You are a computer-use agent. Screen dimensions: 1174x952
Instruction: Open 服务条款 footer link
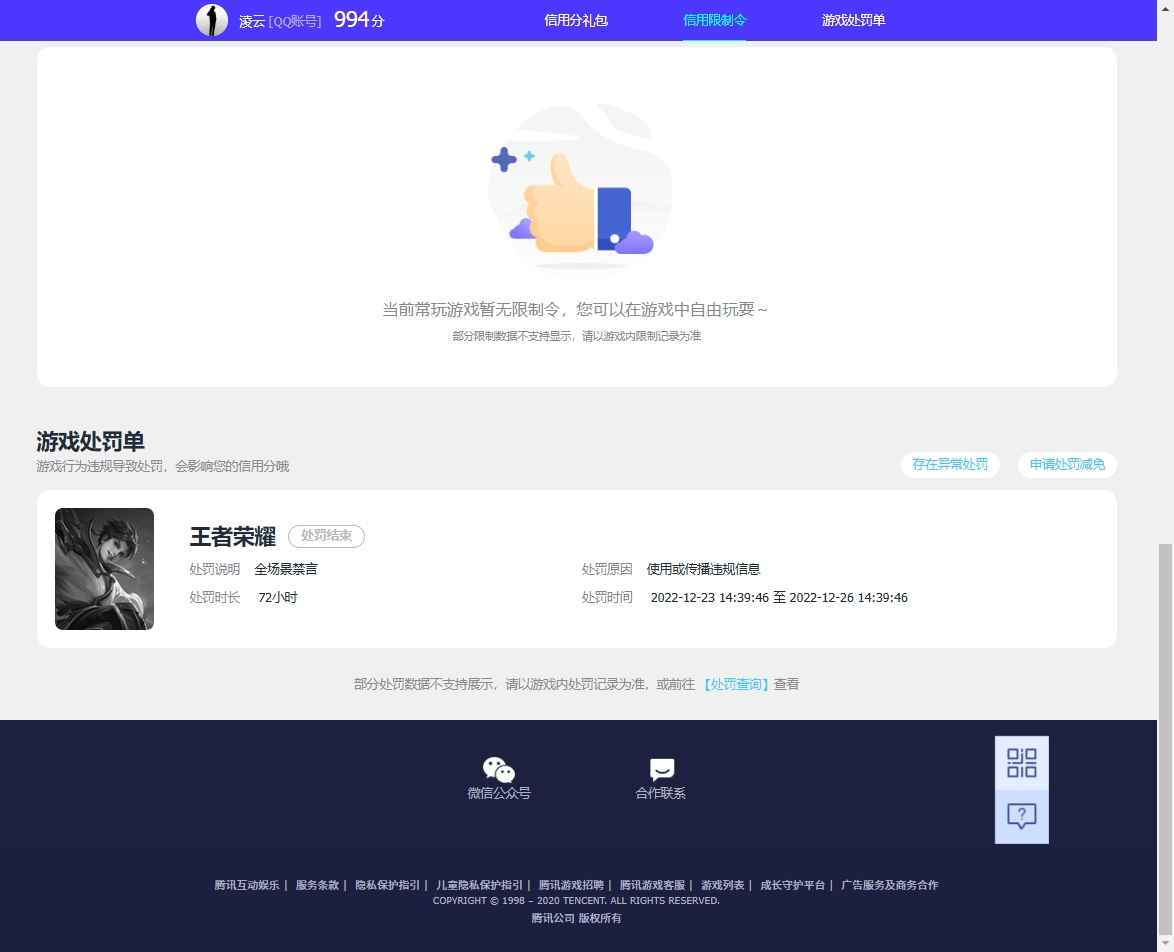point(317,885)
